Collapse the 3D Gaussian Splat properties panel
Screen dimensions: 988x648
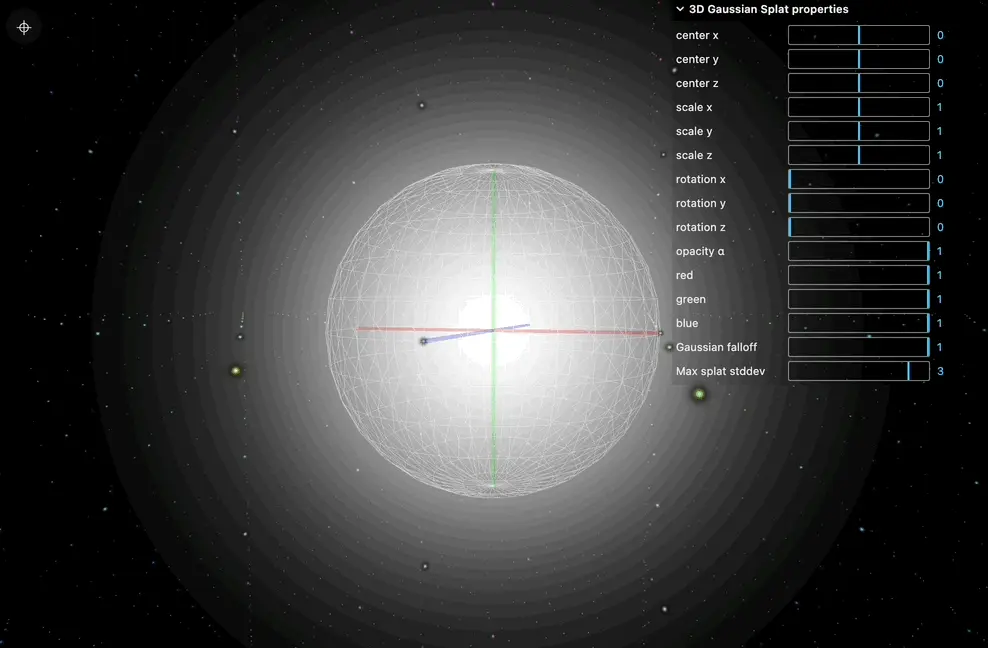681,9
